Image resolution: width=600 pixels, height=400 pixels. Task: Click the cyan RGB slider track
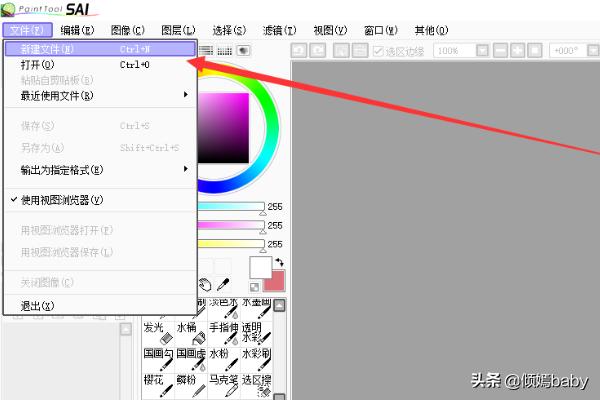231,207
